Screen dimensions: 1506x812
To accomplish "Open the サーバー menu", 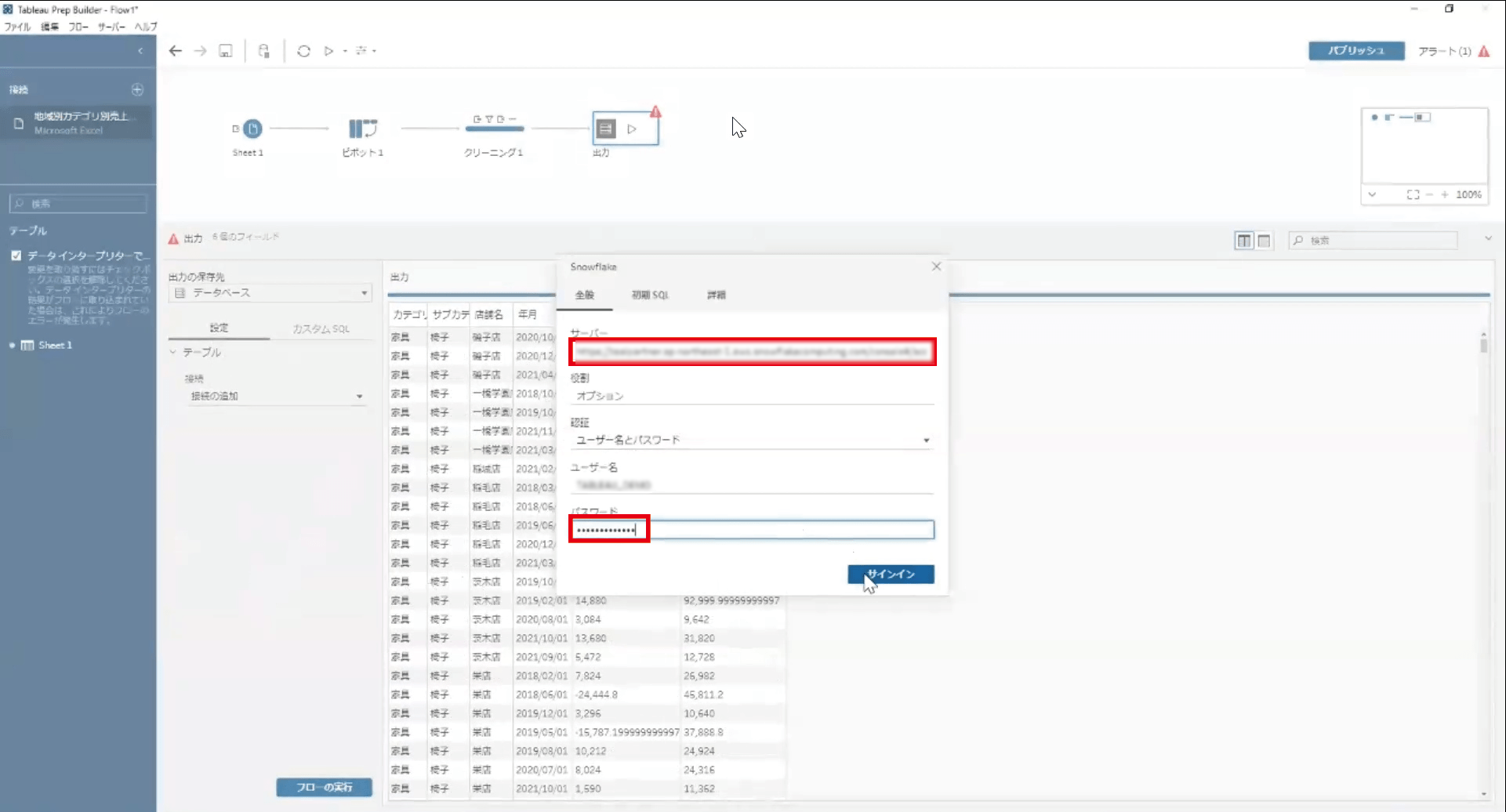I will click(111, 27).
